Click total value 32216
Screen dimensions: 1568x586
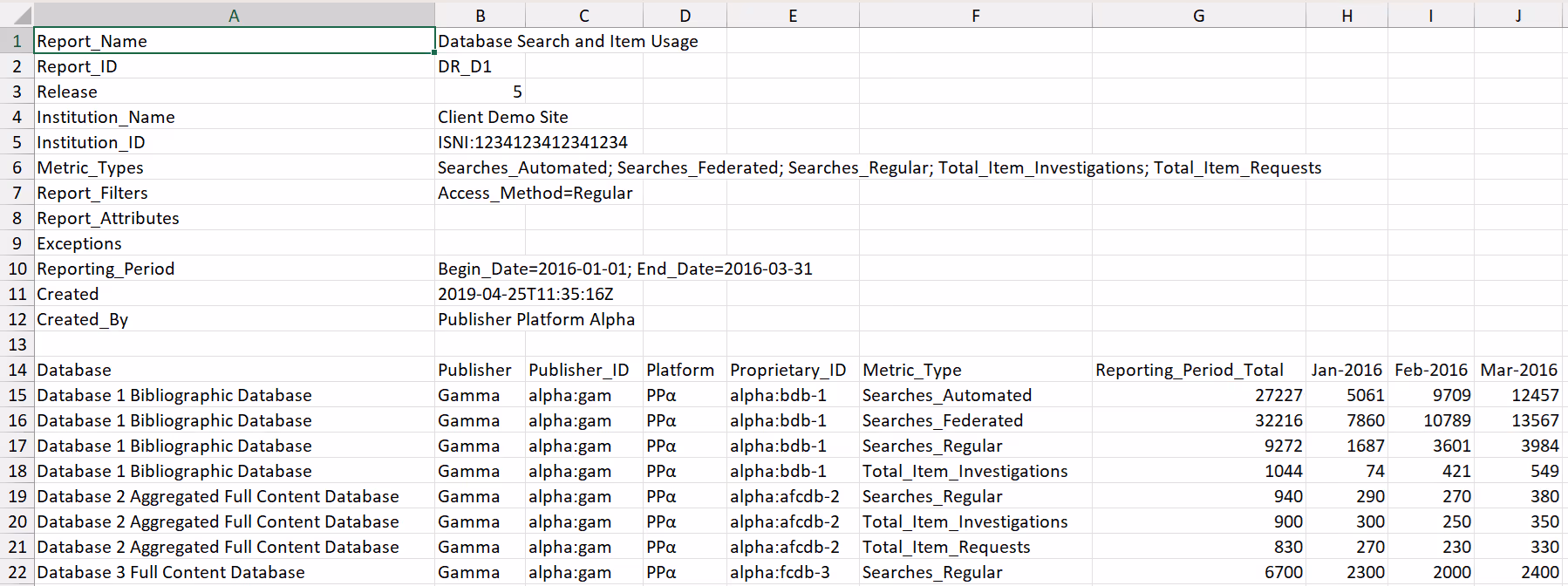click(1198, 420)
